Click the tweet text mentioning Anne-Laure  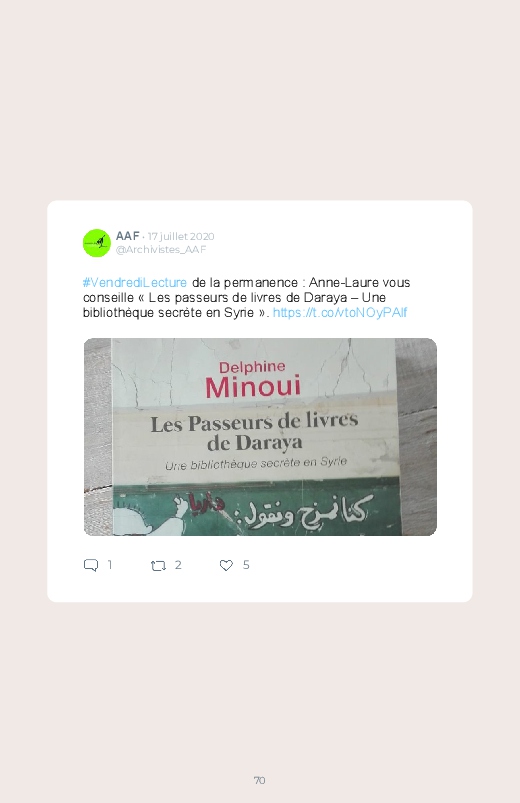[x=247, y=298]
